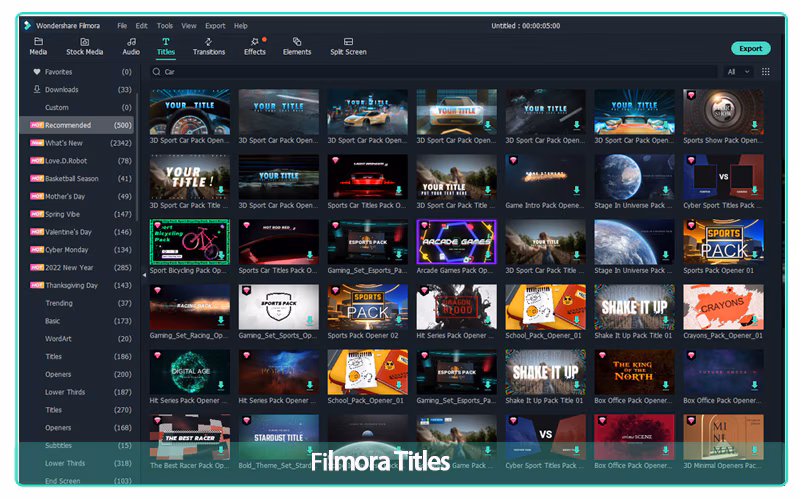Open the Export menu
800x498 pixels.
[x=215, y=26]
